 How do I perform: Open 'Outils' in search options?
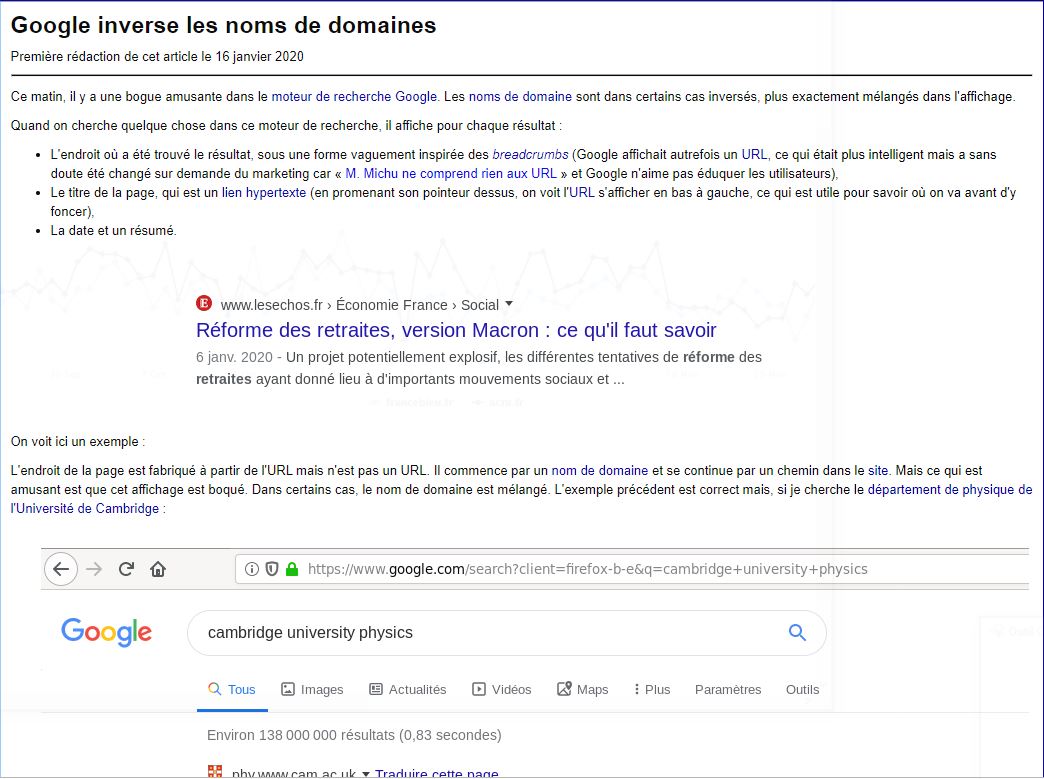[x=802, y=690]
